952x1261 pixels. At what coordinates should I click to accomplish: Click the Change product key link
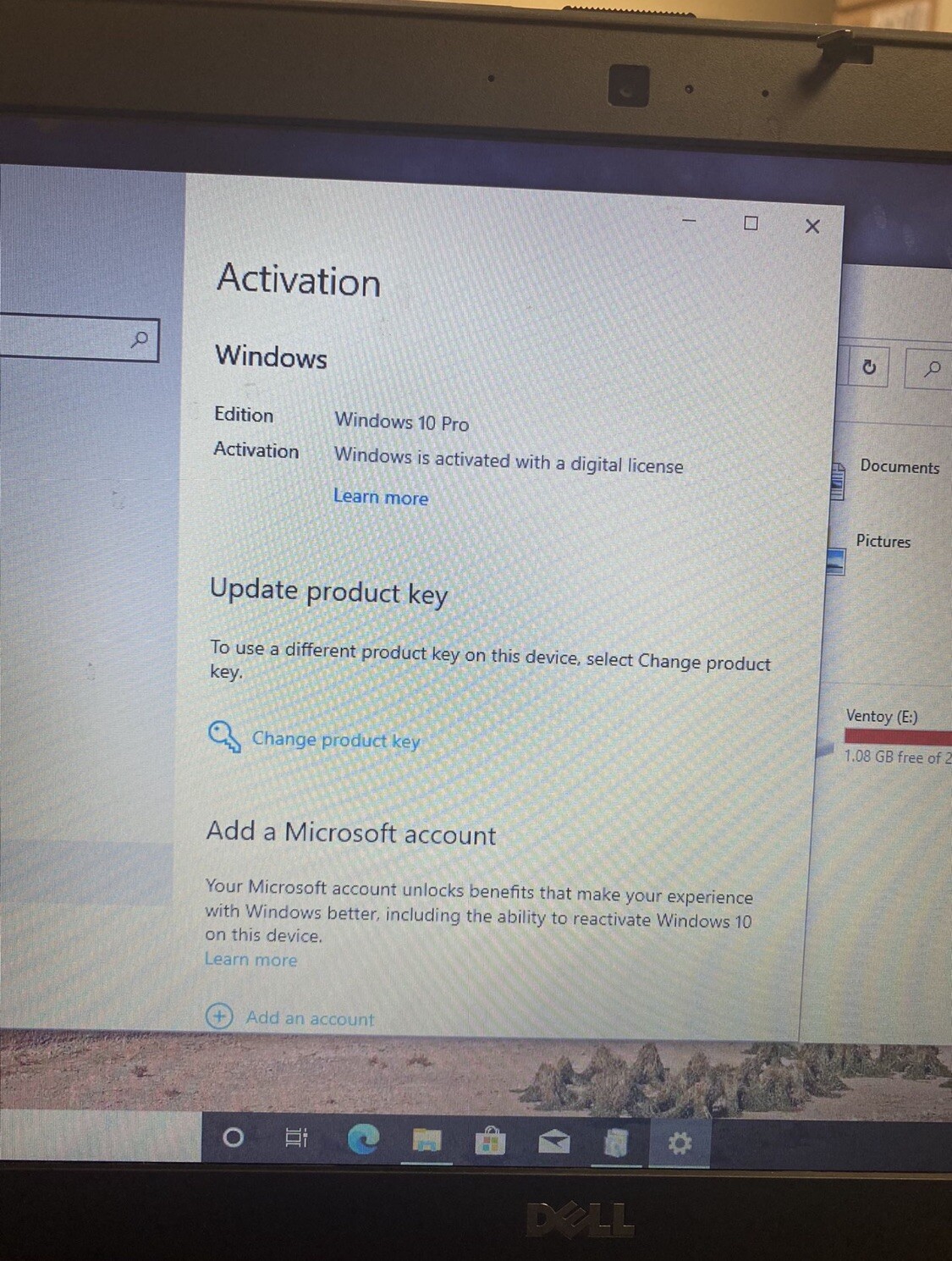pyautogui.click(x=336, y=740)
